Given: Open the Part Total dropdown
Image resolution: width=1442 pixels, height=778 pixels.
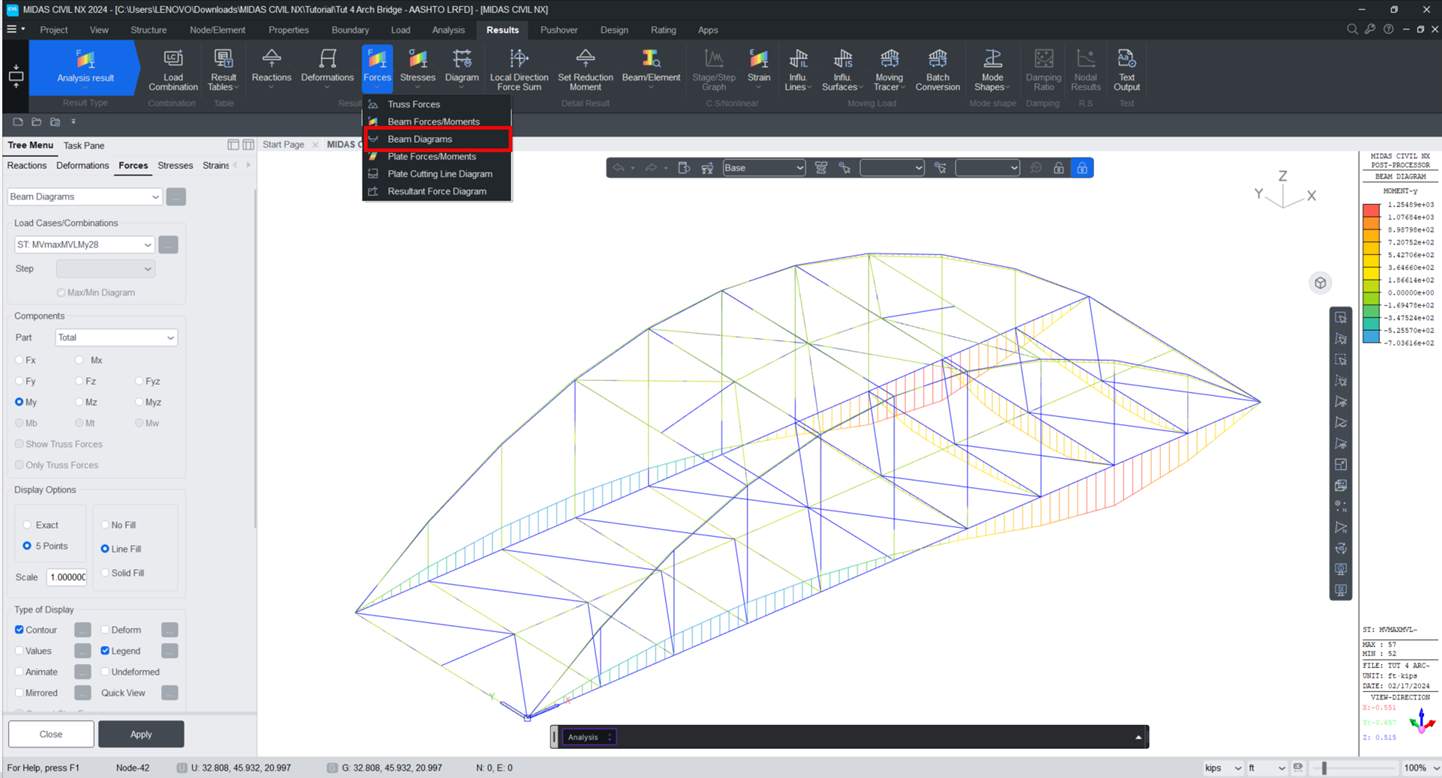Looking at the screenshot, I should tap(116, 338).
